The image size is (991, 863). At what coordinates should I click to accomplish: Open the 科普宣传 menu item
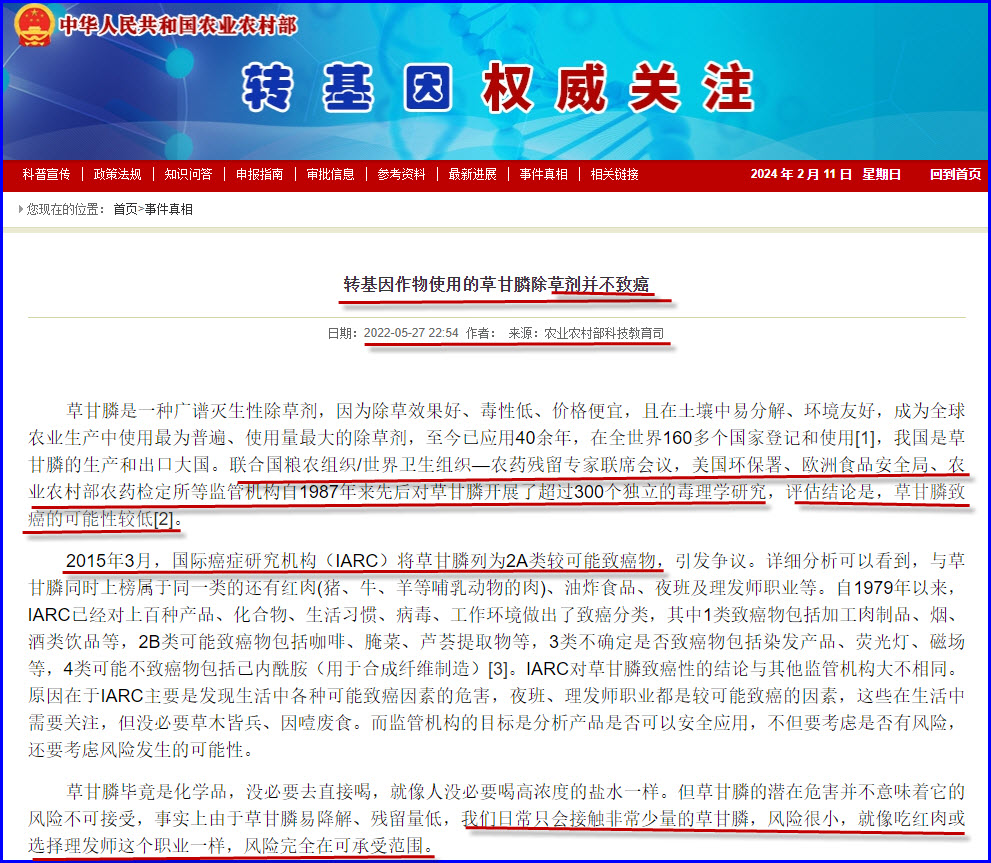[x=46, y=174]
